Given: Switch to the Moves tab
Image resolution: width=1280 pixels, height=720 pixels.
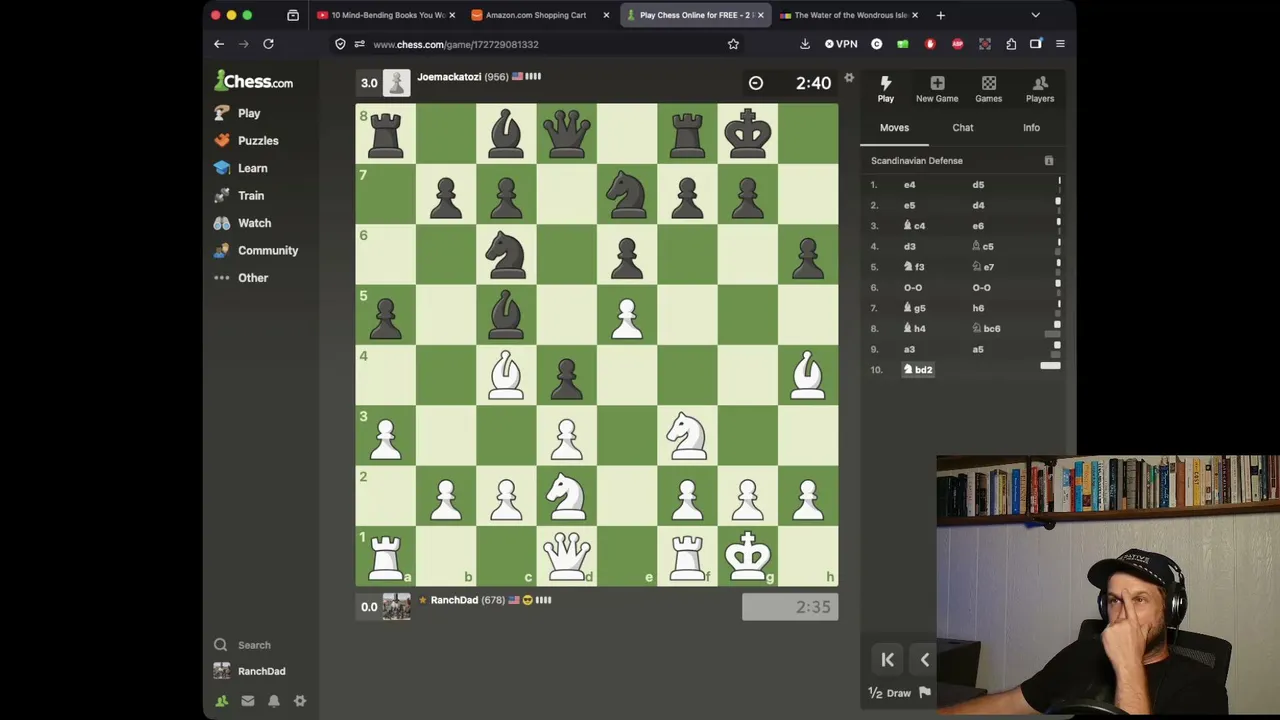Looking at the screenshot, I should click(x=894, y=128).
